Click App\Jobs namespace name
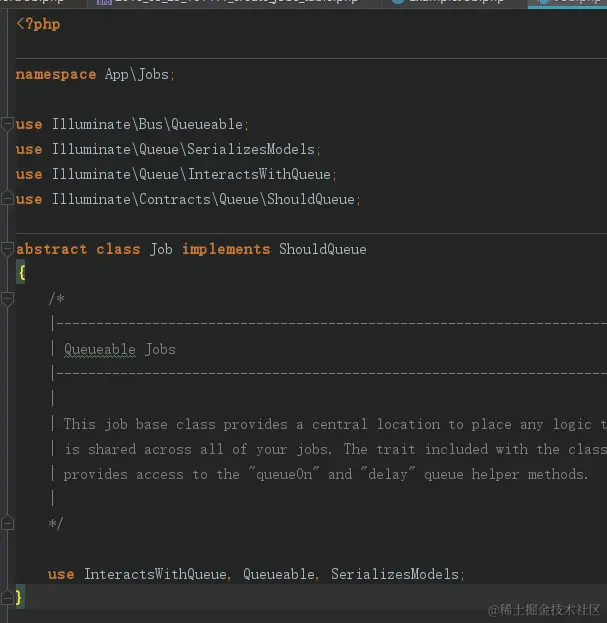The width and height of the screenshot is (607, 623). 137,74
